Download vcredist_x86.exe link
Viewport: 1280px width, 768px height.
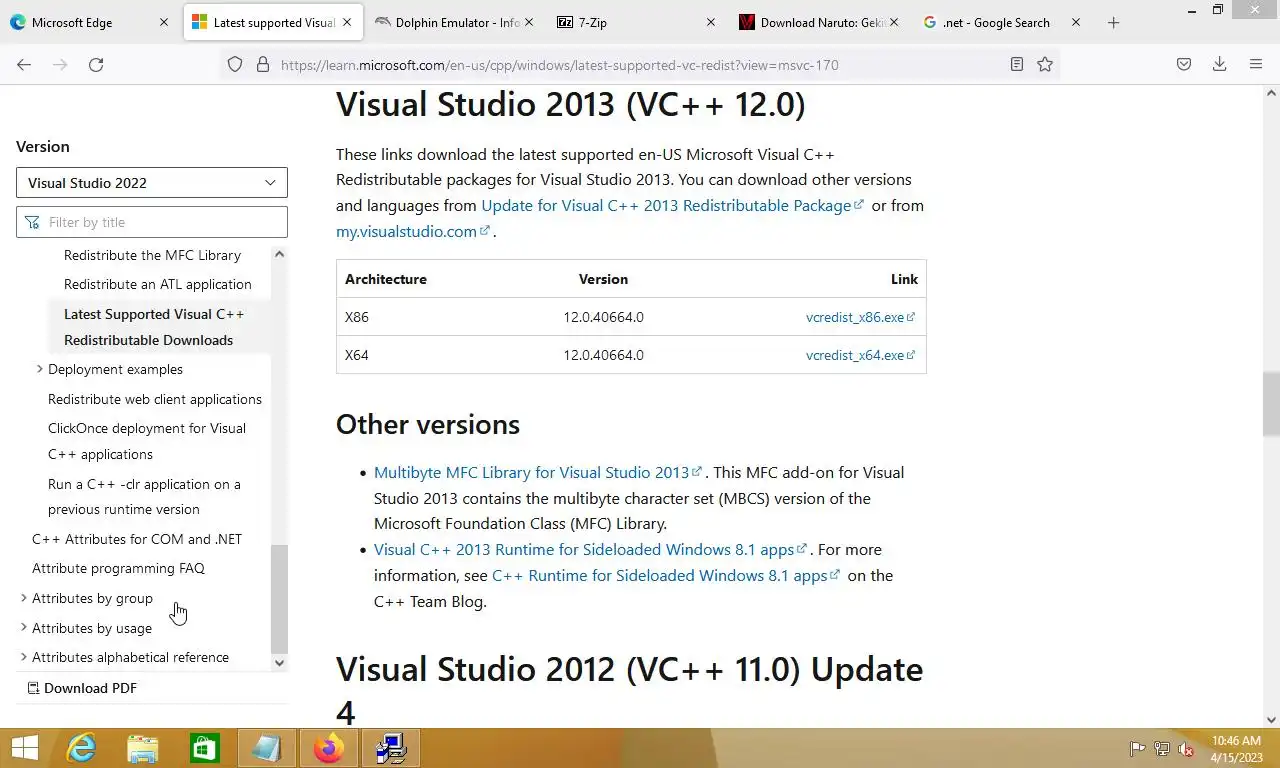[860, 317]
